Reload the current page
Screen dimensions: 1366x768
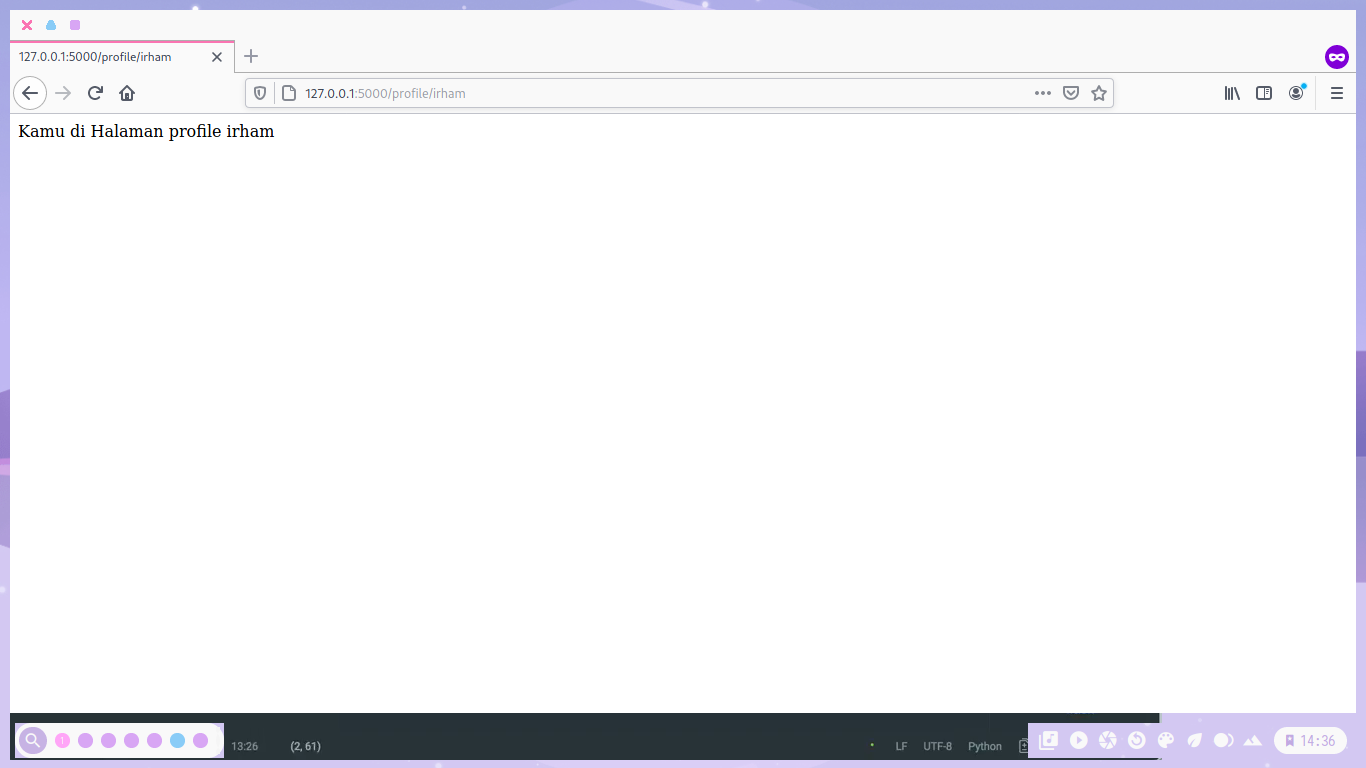point(95,93)
